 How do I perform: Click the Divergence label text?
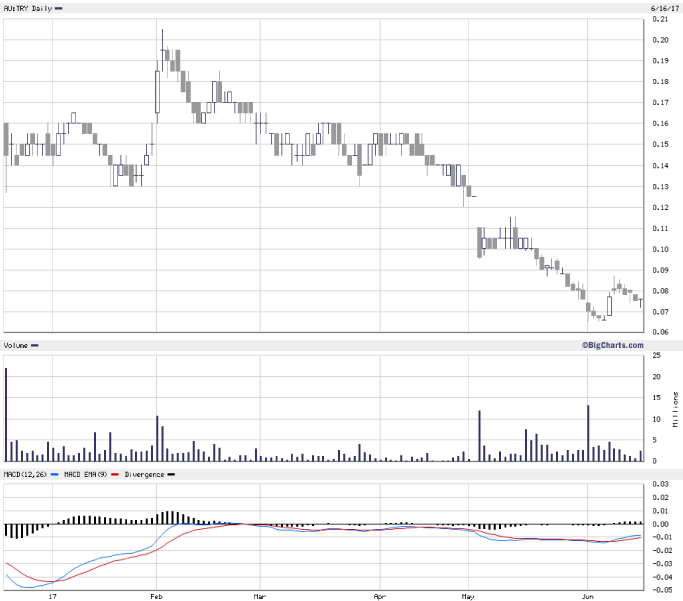[143, 473]
